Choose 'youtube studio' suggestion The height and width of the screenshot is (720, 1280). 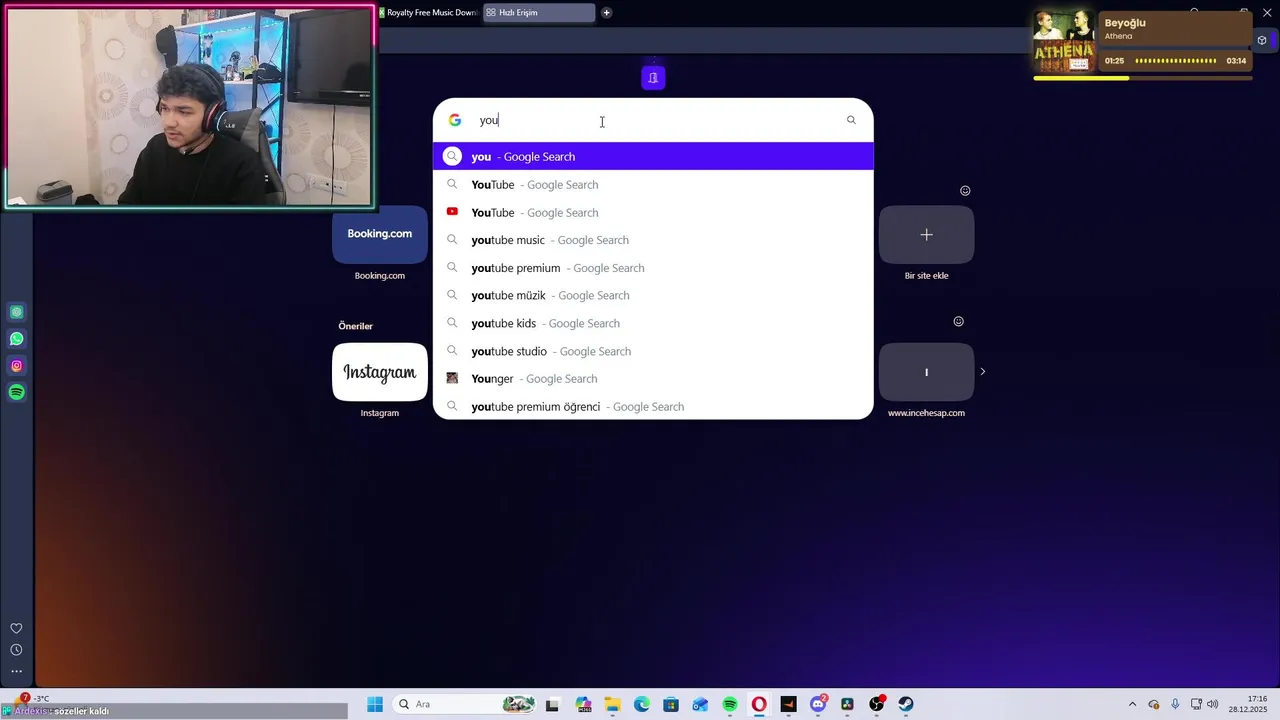point(653,351)
